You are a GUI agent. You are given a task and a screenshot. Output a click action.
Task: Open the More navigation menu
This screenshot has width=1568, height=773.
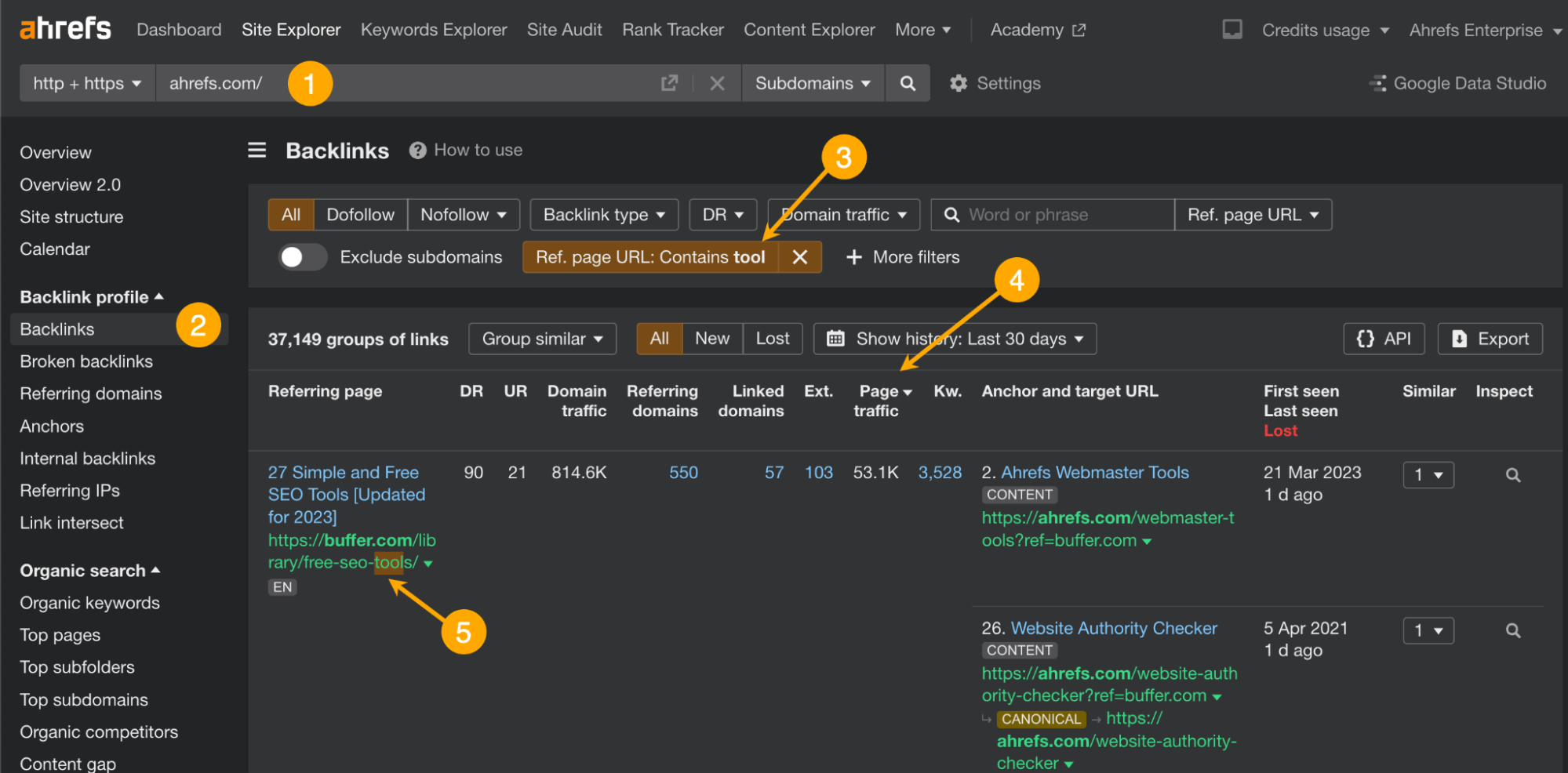pos(923,30)
